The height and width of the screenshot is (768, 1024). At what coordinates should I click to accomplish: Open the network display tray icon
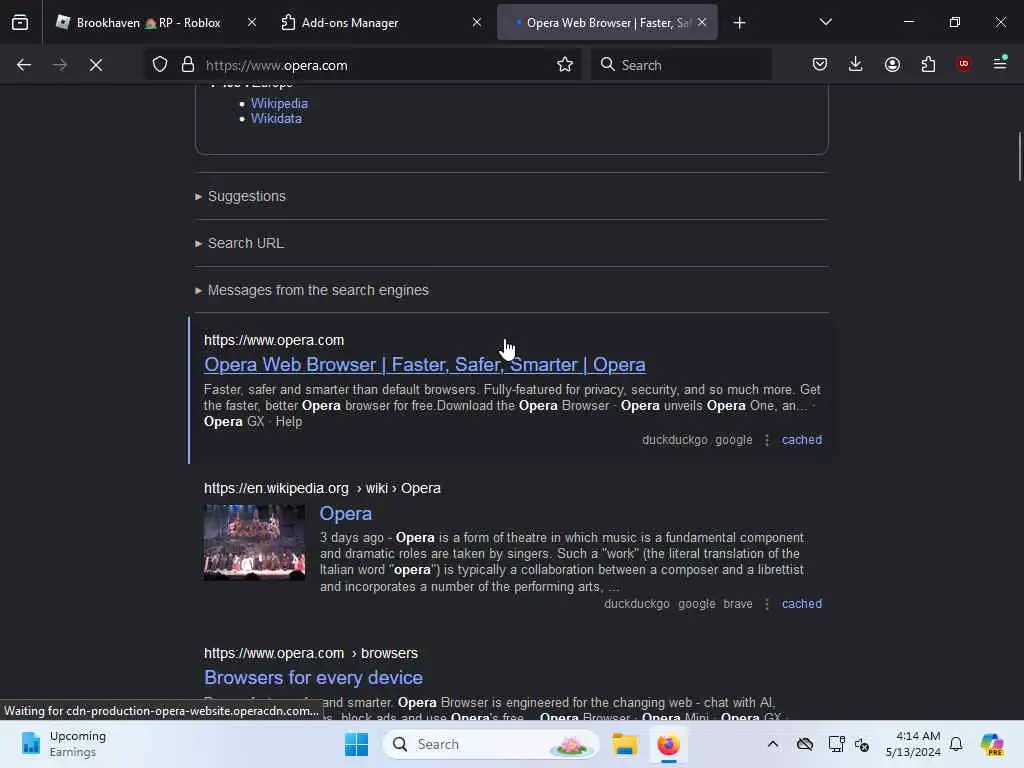[836, 744]
